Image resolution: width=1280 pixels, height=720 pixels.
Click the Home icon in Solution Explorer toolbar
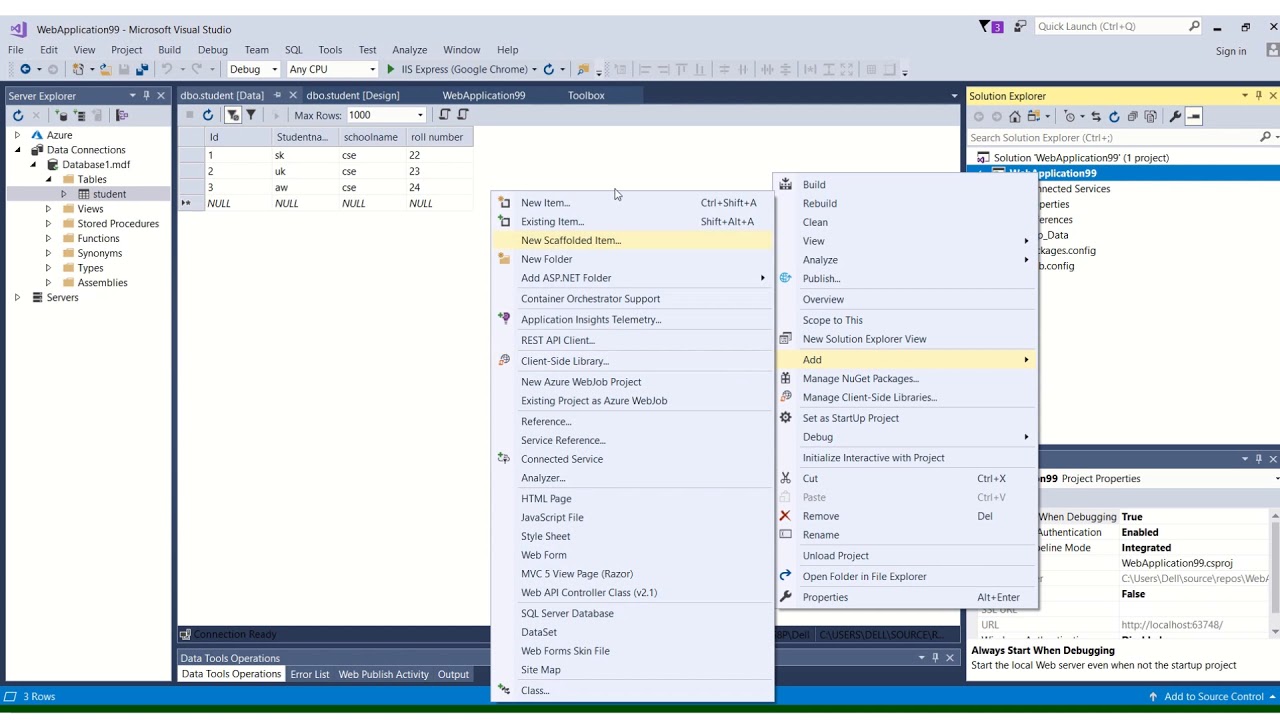tap(1015, 117)
